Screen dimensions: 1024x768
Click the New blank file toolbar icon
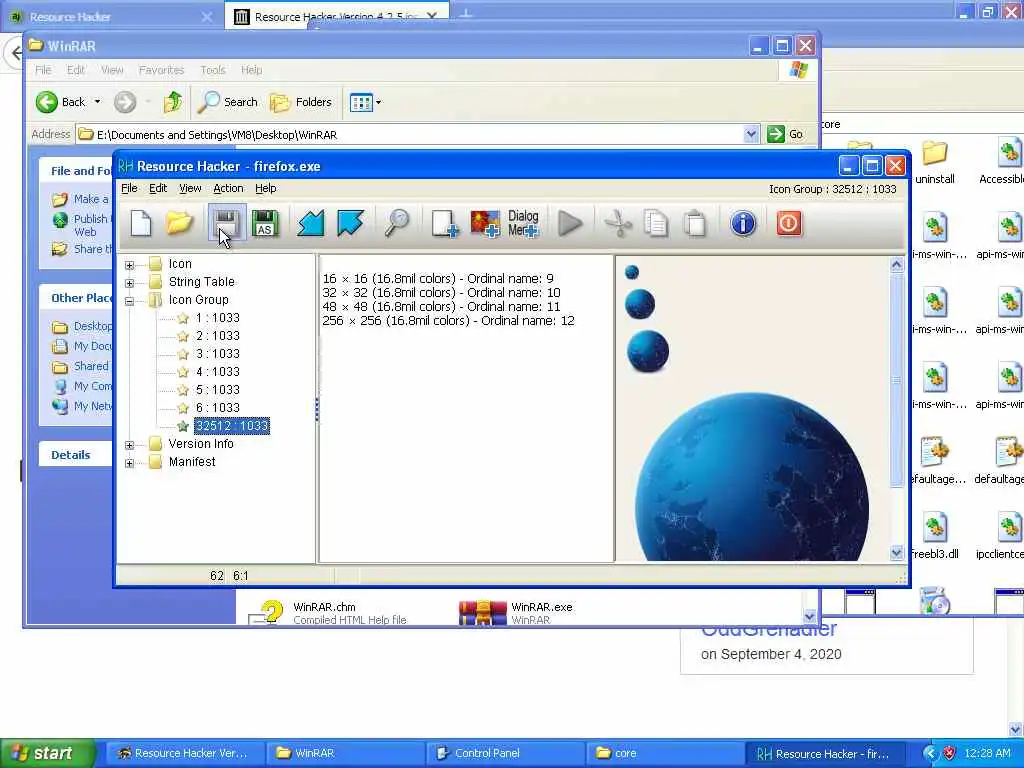coord(141,223)
